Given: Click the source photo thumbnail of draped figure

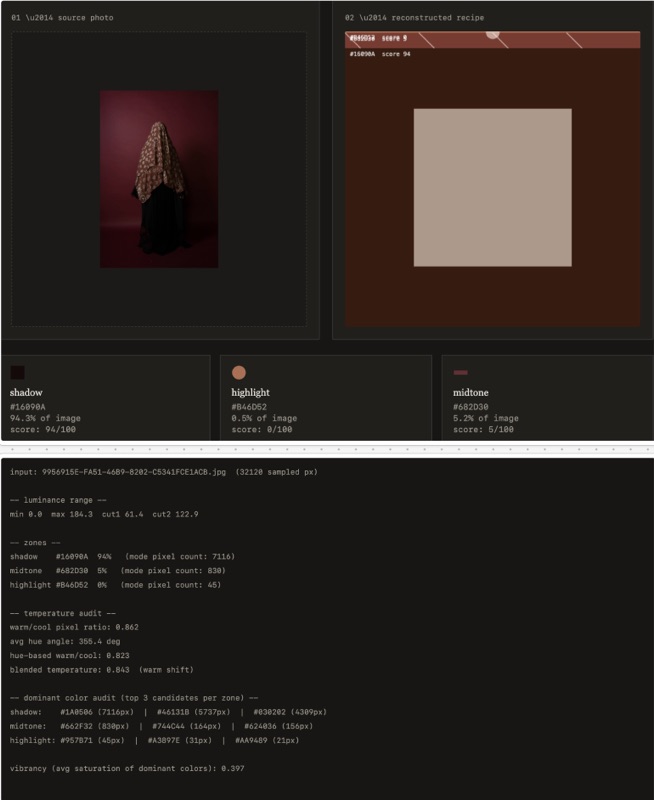Looking at the screenshot, I should [159, 179].
